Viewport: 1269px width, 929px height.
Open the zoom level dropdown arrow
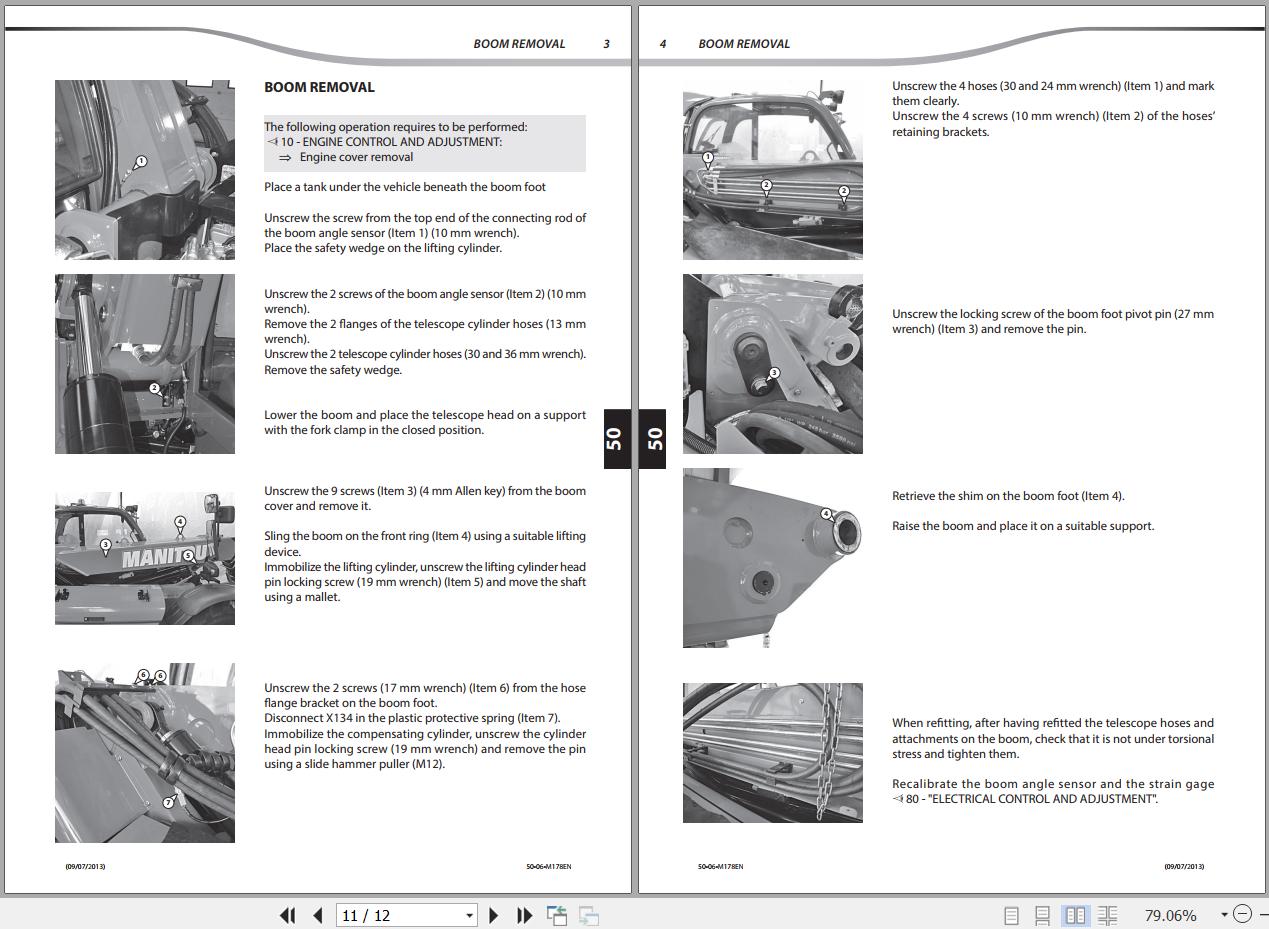point(1224,915)
